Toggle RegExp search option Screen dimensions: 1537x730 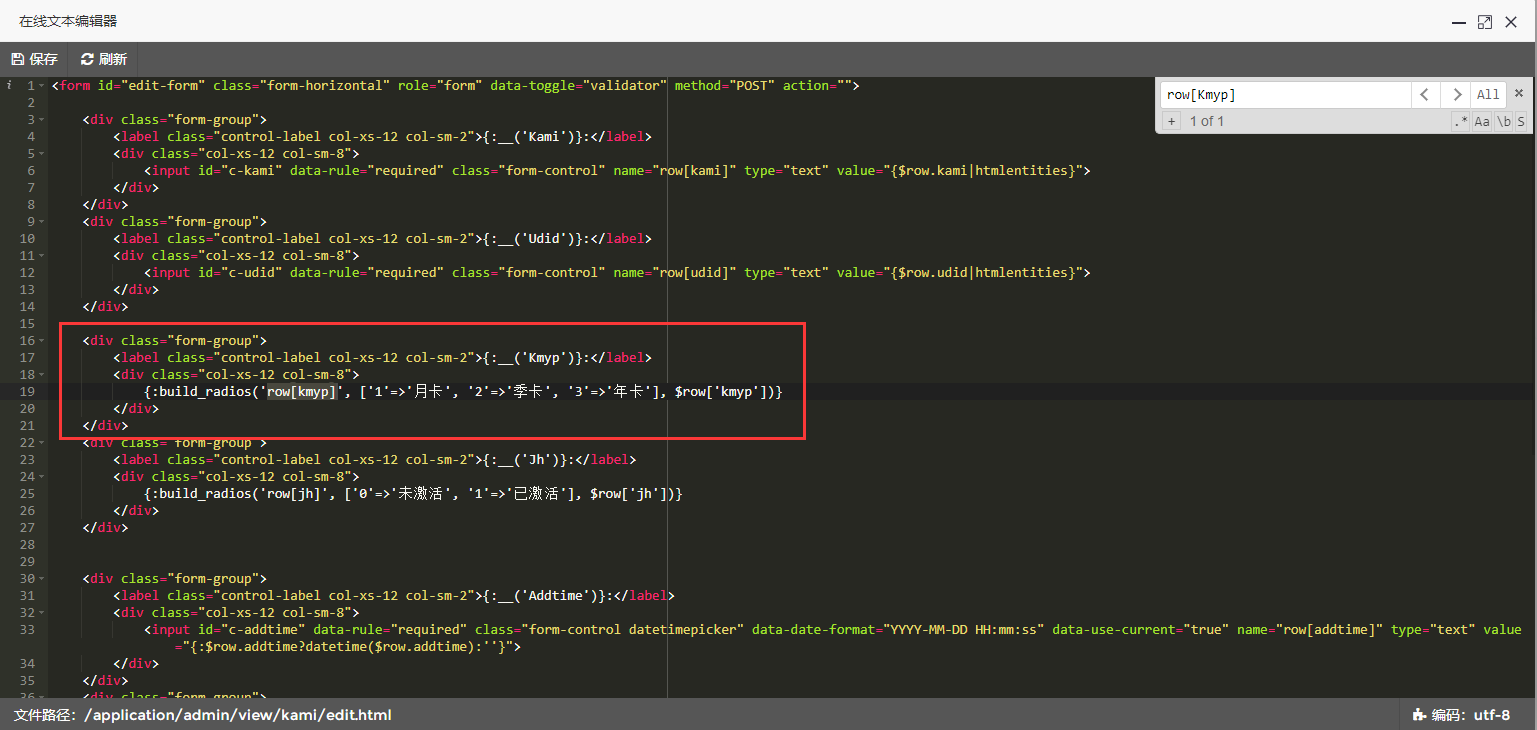tap(1461, 121)
